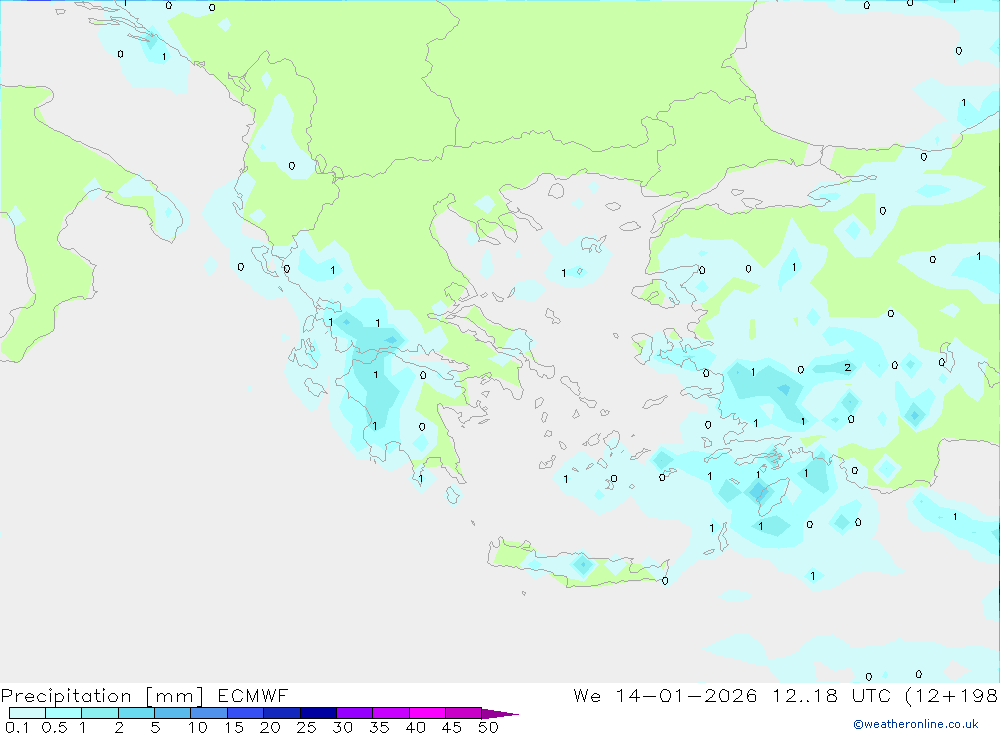Click the 25–30 mm navy legend swatch
Image resolution: width=1000 pixels, height=733 pixels.
318,713
